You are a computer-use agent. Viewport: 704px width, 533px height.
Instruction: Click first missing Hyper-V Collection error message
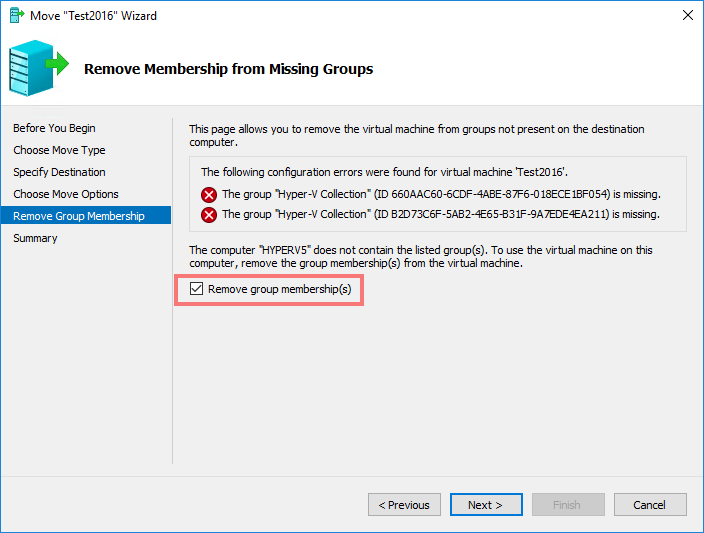click(x=441, y=194)
